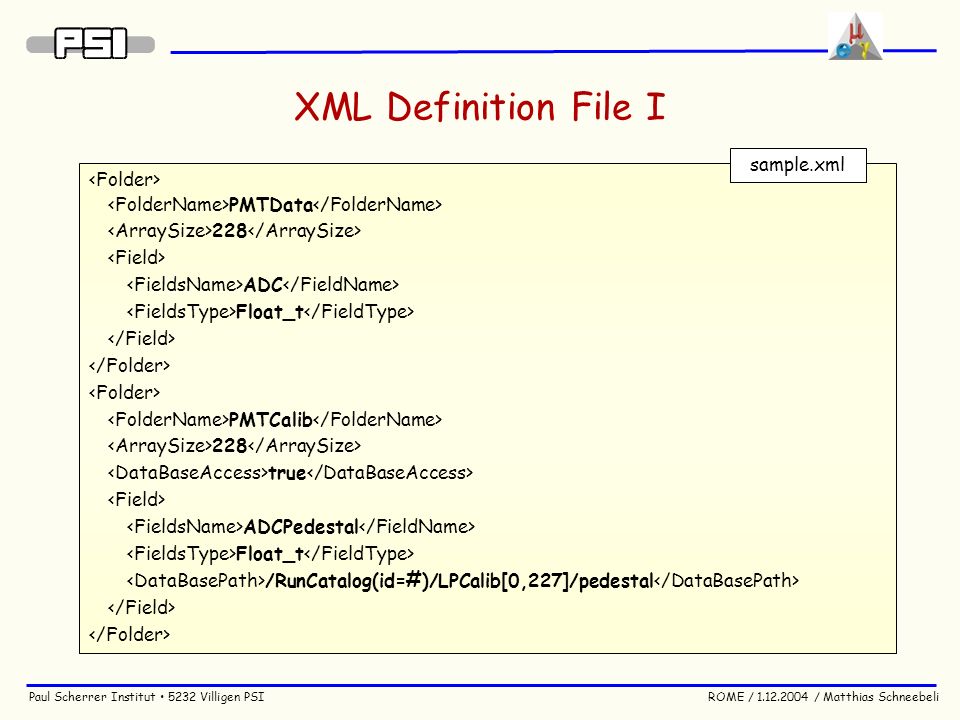960x720 pixels.
Task: Select the sample.xml file label
Action: [x=798, y=165]
